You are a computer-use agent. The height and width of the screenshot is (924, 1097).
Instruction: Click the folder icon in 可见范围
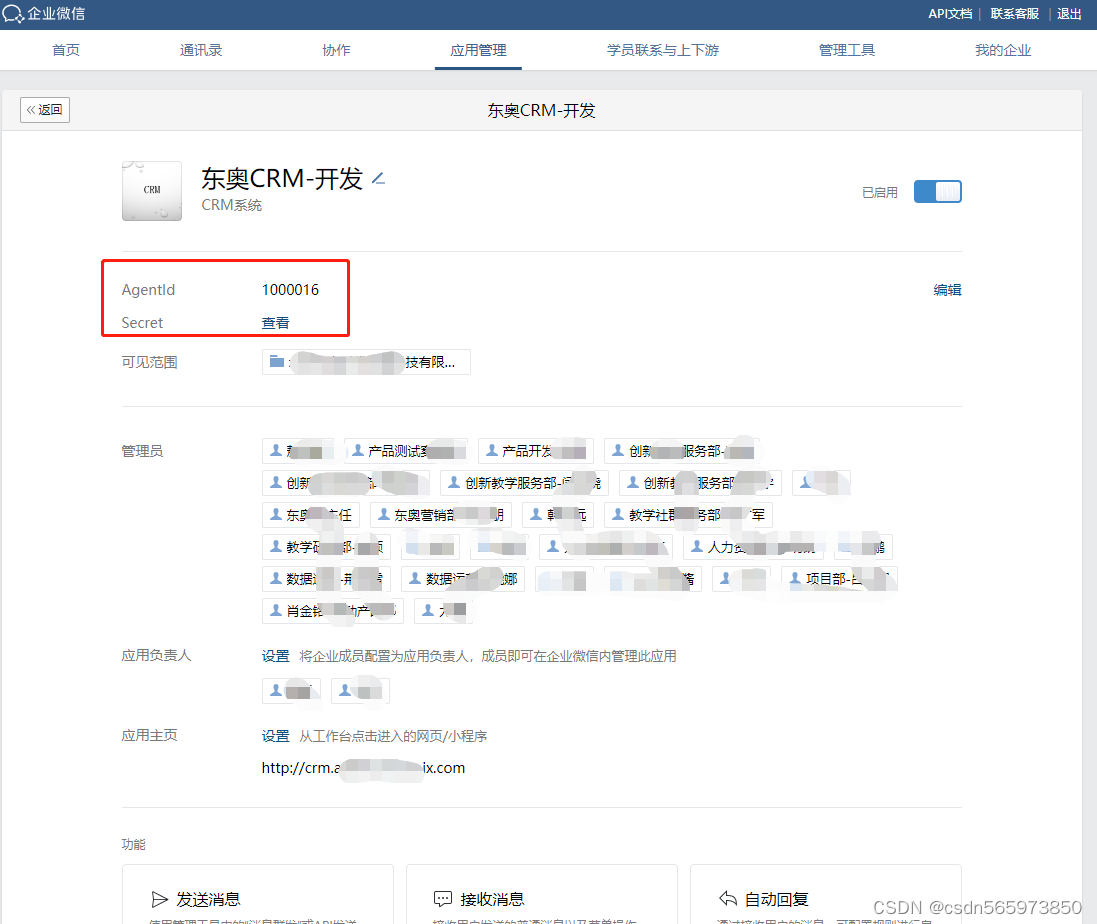[x=277, y=362]
